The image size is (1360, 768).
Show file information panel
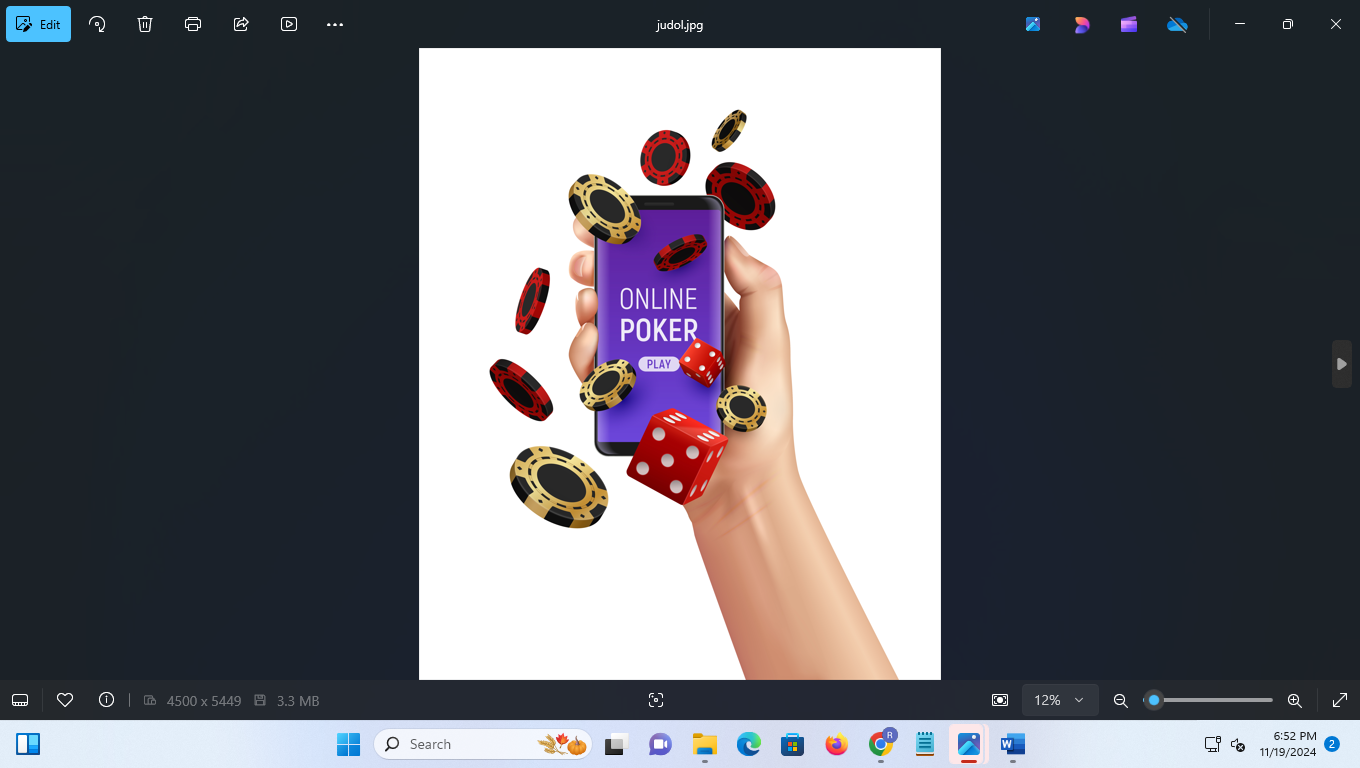click(x=106, y=700)
